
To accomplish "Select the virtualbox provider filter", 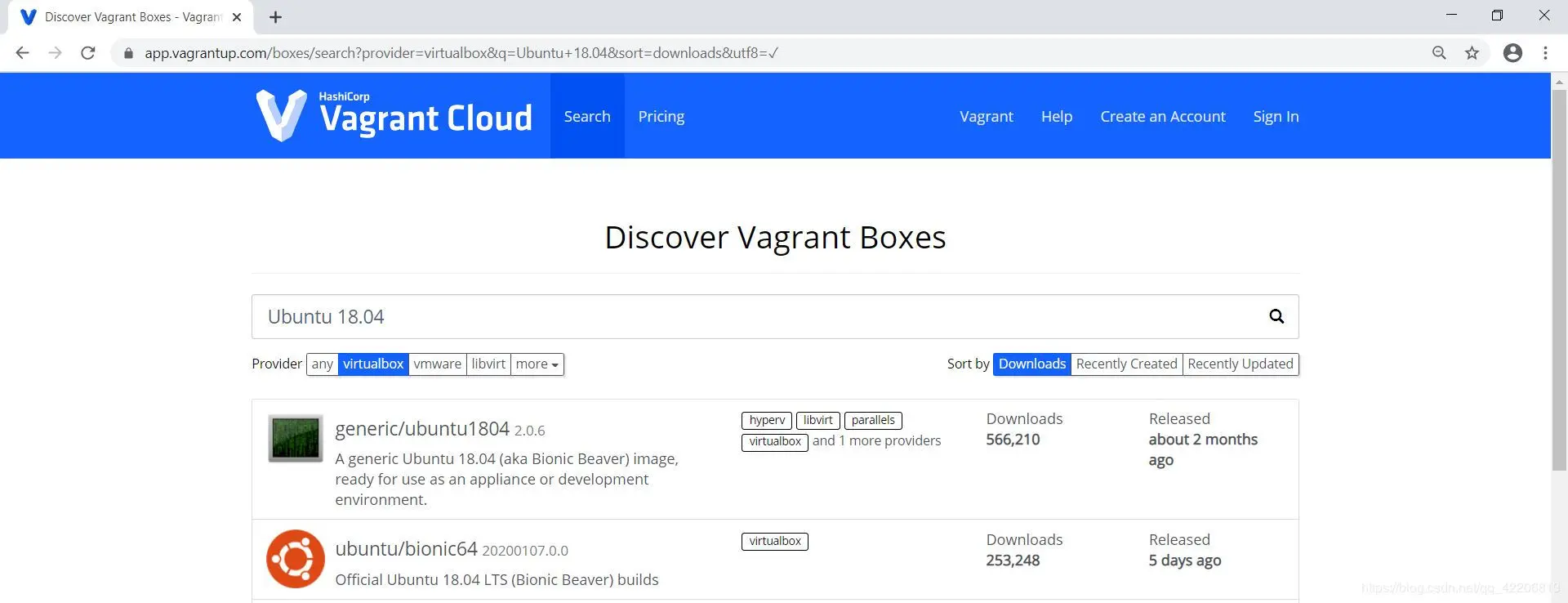I will pyautogui.click(x=373, y=364).
